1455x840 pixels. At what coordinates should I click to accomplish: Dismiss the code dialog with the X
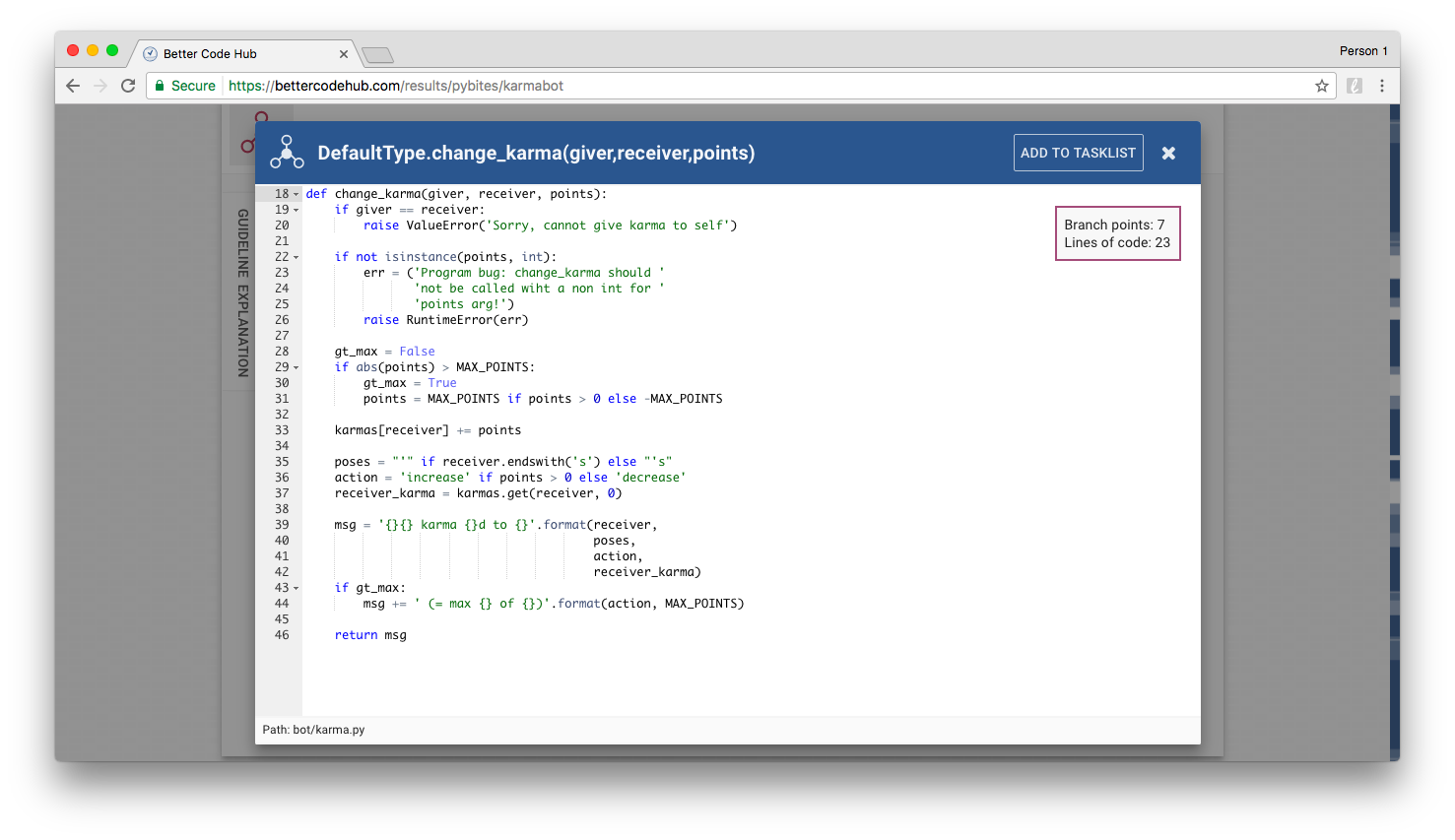[1168, 152]
